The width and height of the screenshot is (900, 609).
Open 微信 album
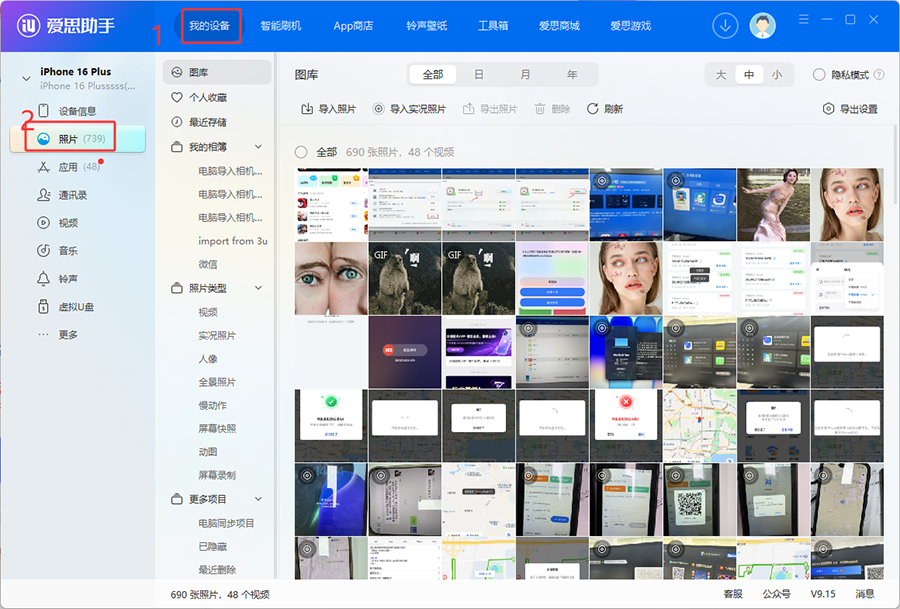(208, 264)
